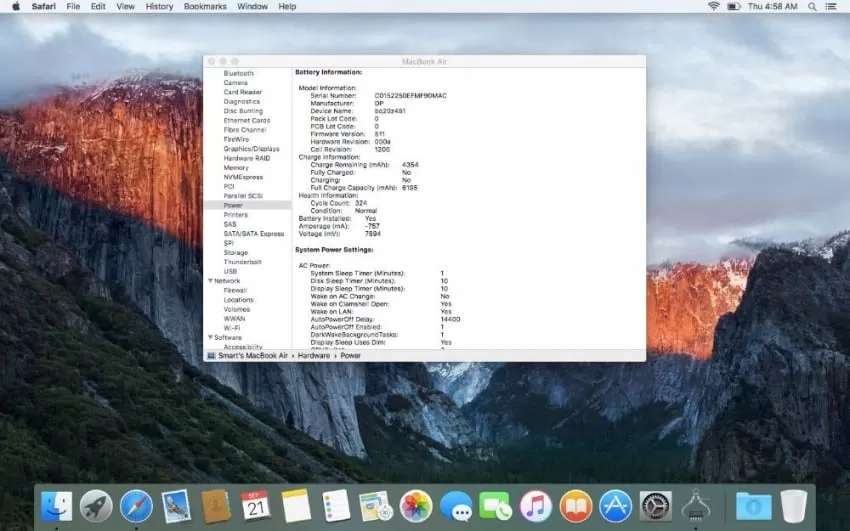
Task: Click the clock Thu 4:58 AM
Action: pos(772,7)
